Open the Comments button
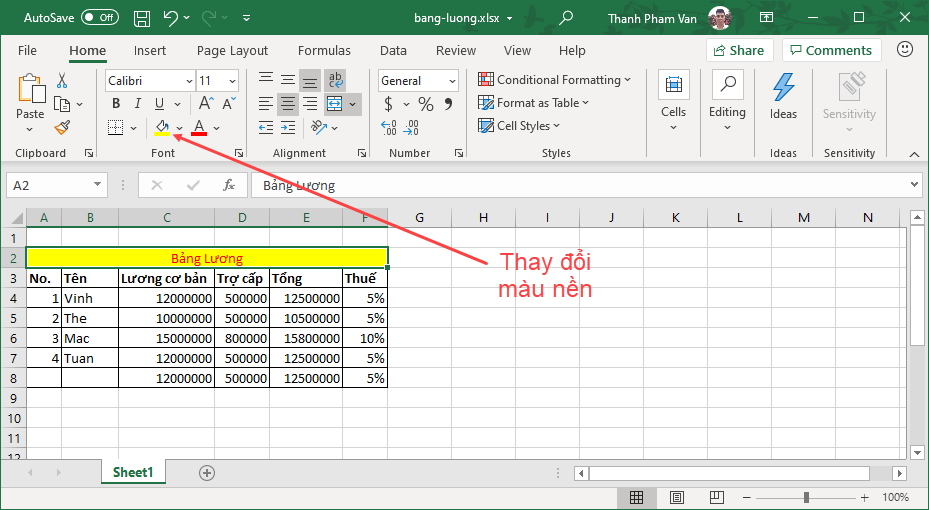 tap(831, 50)
